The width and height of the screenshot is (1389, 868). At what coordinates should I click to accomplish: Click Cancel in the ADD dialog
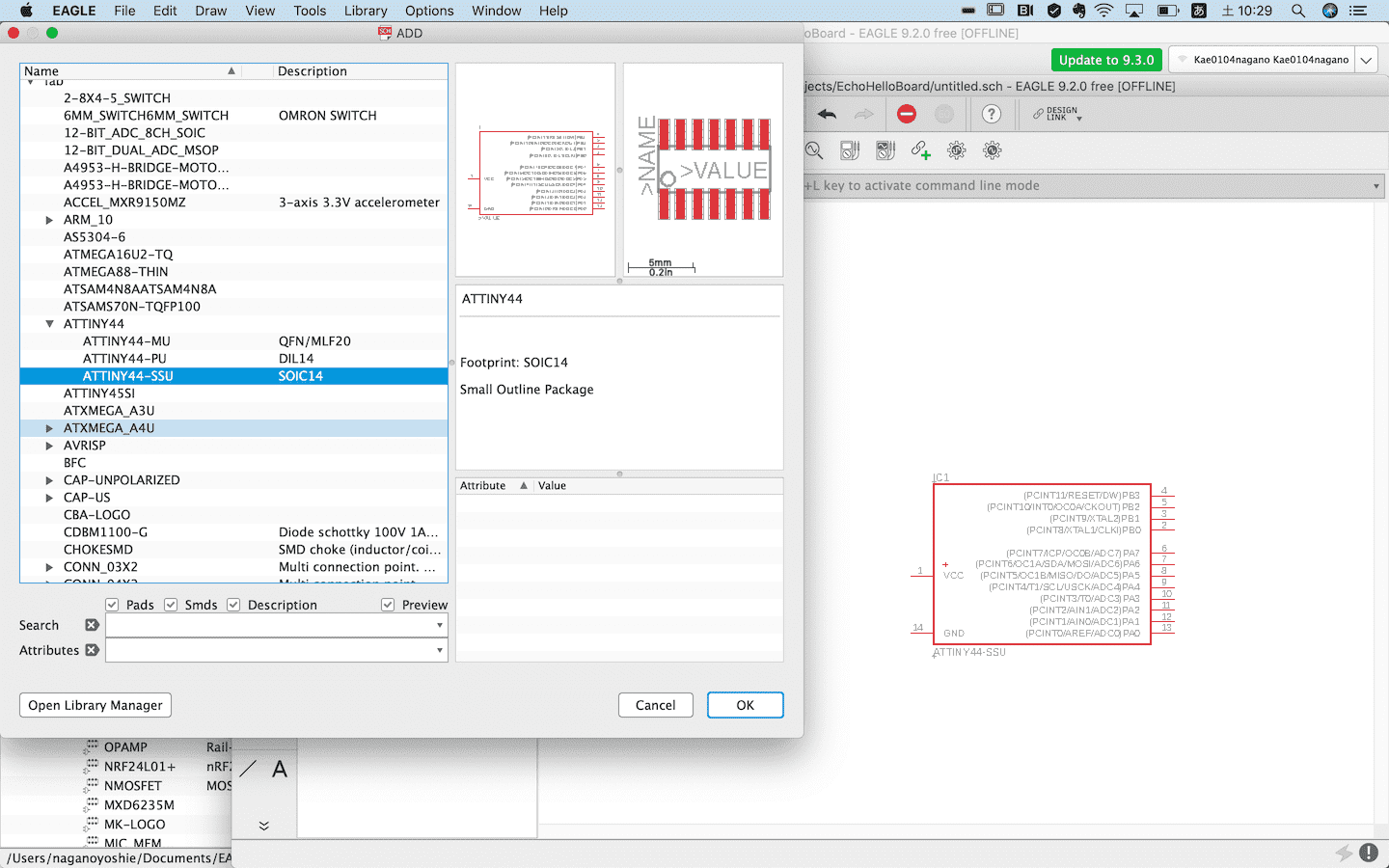656,705
